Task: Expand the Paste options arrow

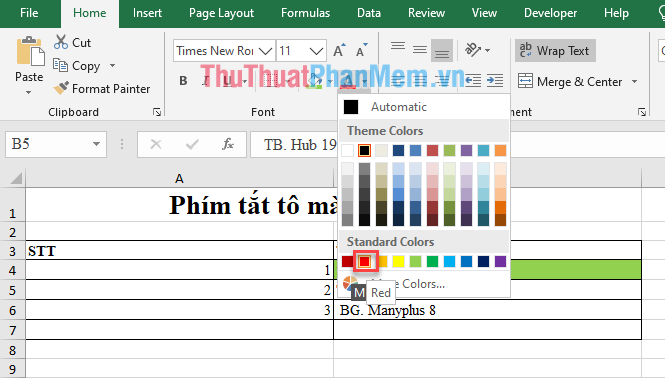Action: 29,92
